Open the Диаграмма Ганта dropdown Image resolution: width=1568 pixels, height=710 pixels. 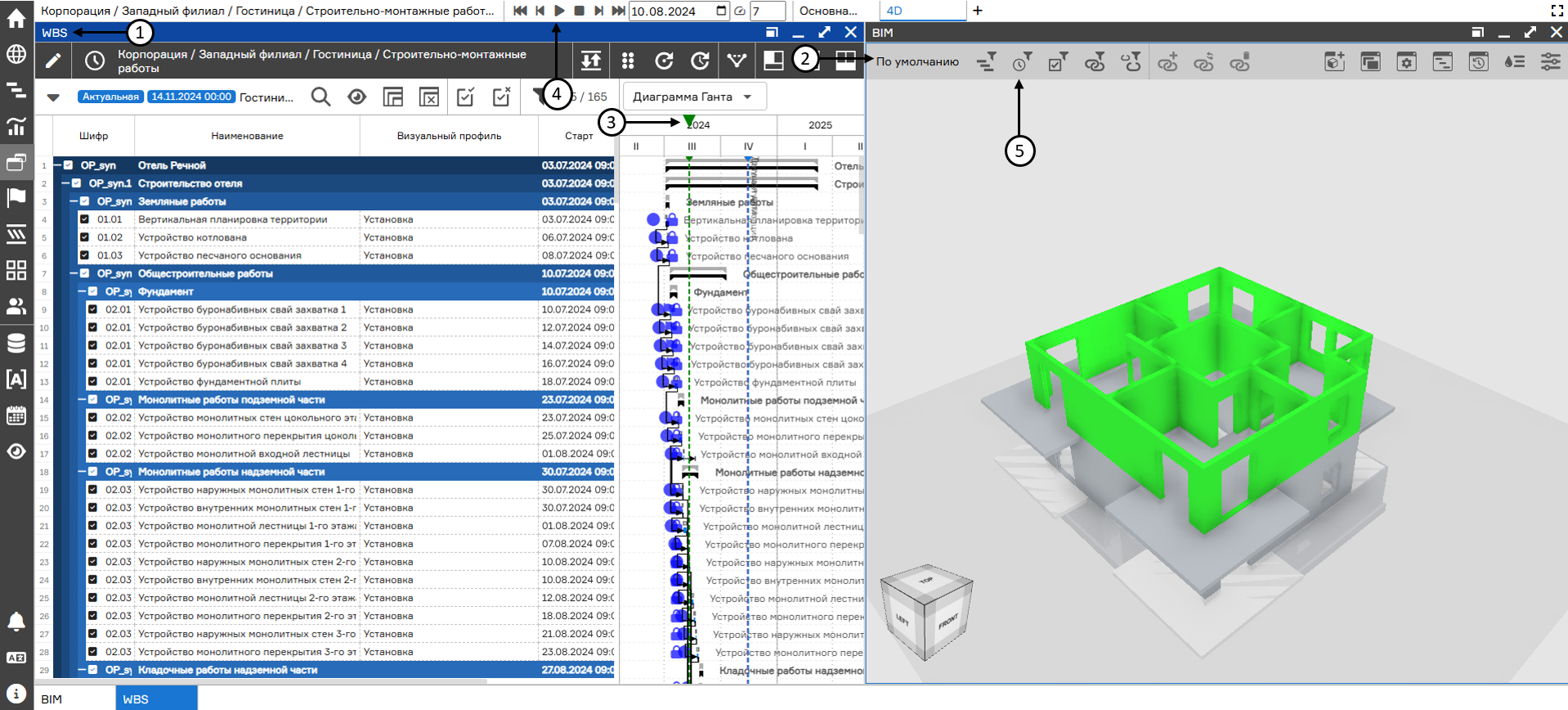[x=694, y=97]
